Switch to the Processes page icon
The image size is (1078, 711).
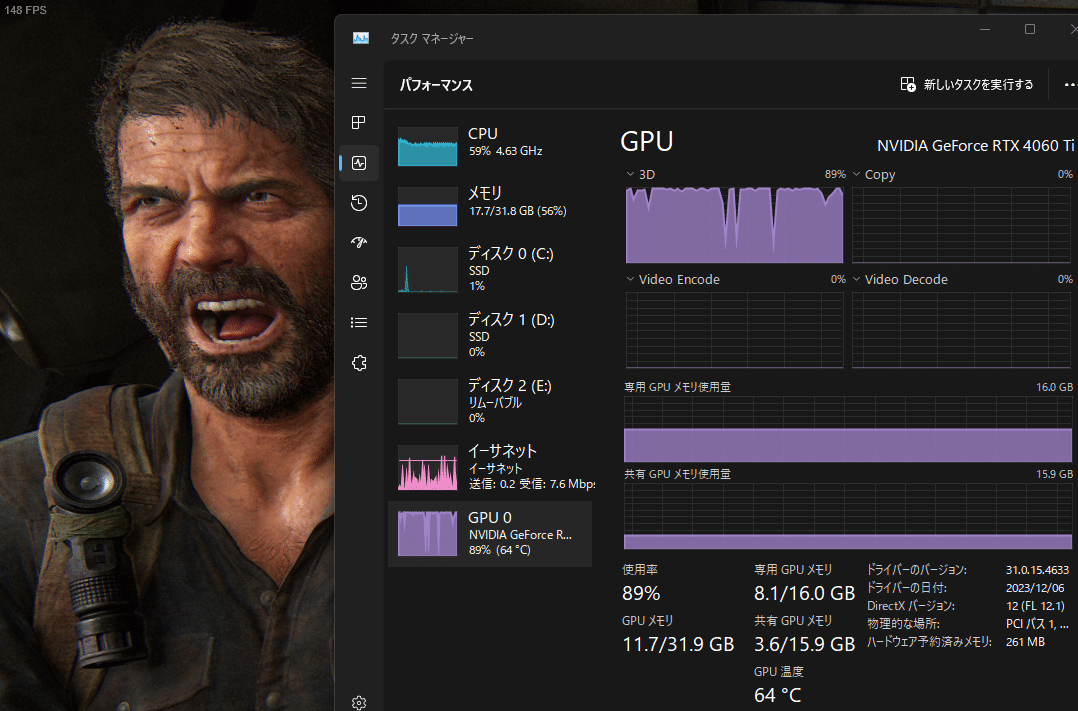click(x=359, y=122)
